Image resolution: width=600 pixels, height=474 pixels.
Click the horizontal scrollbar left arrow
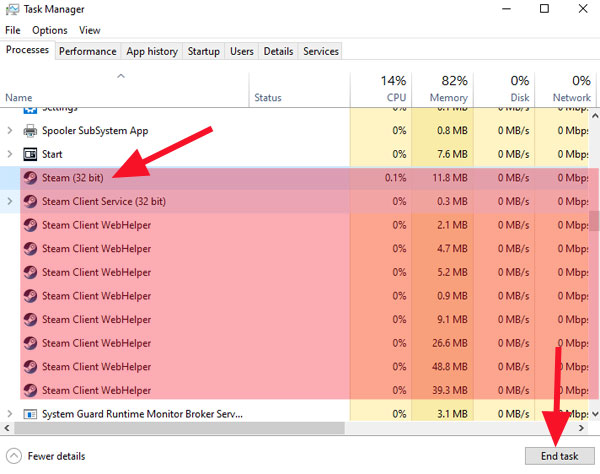pyautogui.click(x=7, y=428)
